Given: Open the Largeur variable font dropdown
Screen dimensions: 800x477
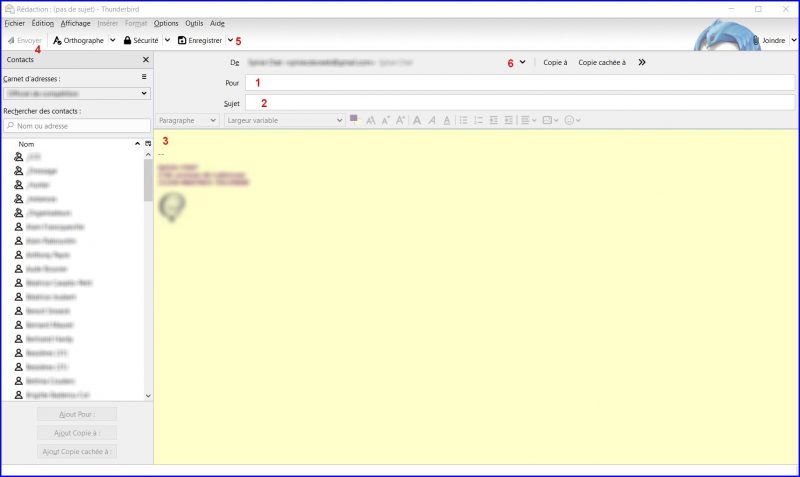Looking at the screenshot, I should pyautogui.click(x=284, y=120).
